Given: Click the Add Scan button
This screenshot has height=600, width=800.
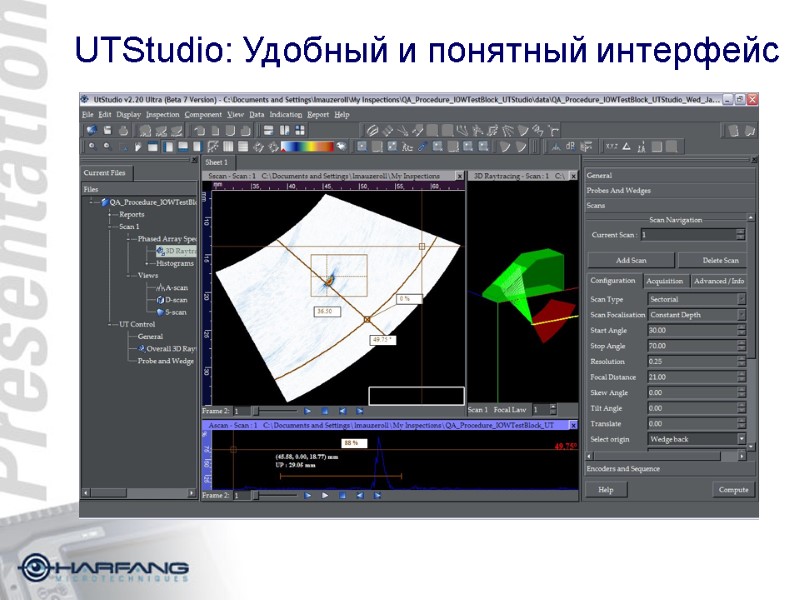Looking at the screenshot, I should pyautogui.click(x=631, y=260).
